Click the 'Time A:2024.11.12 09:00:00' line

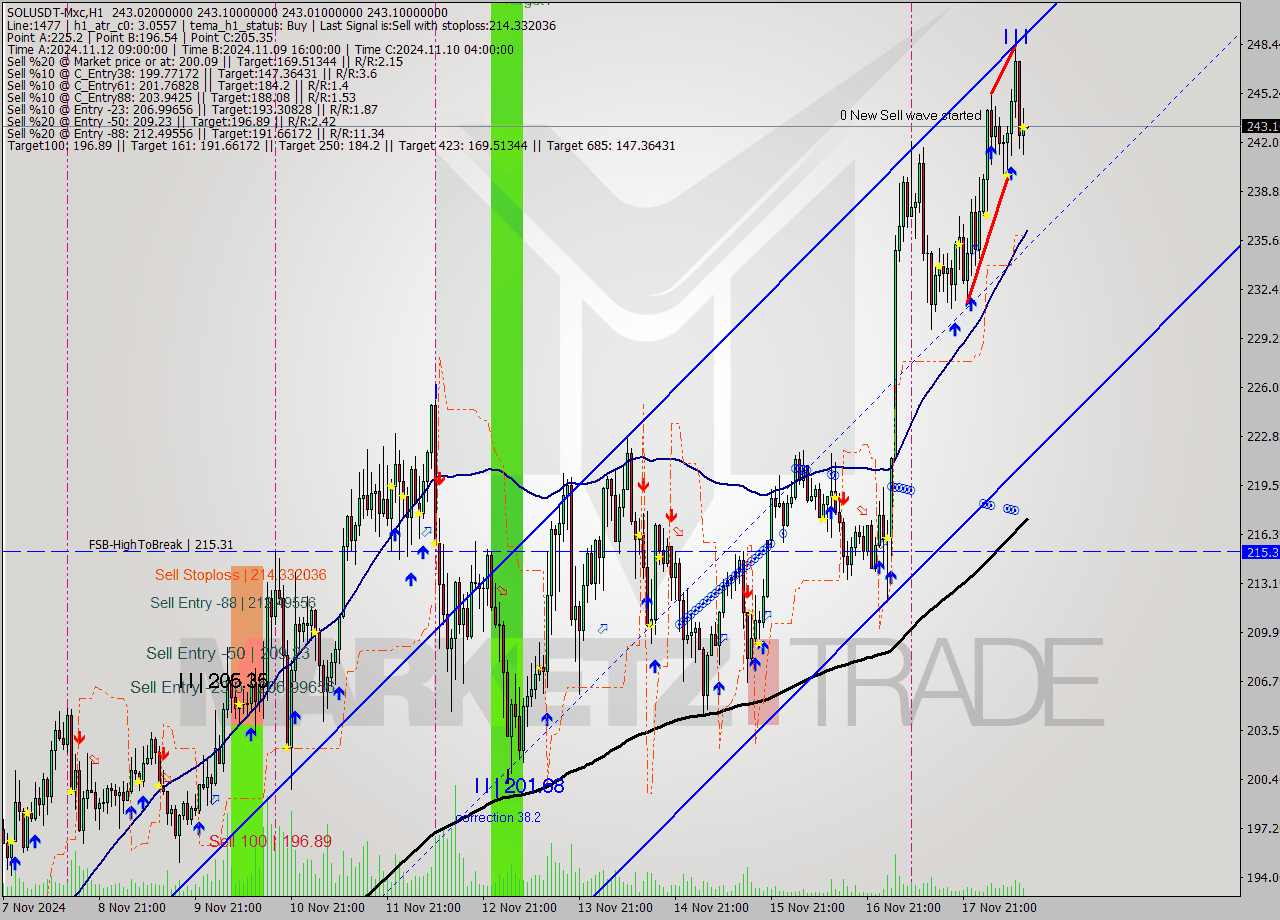[x=260, y=49]
